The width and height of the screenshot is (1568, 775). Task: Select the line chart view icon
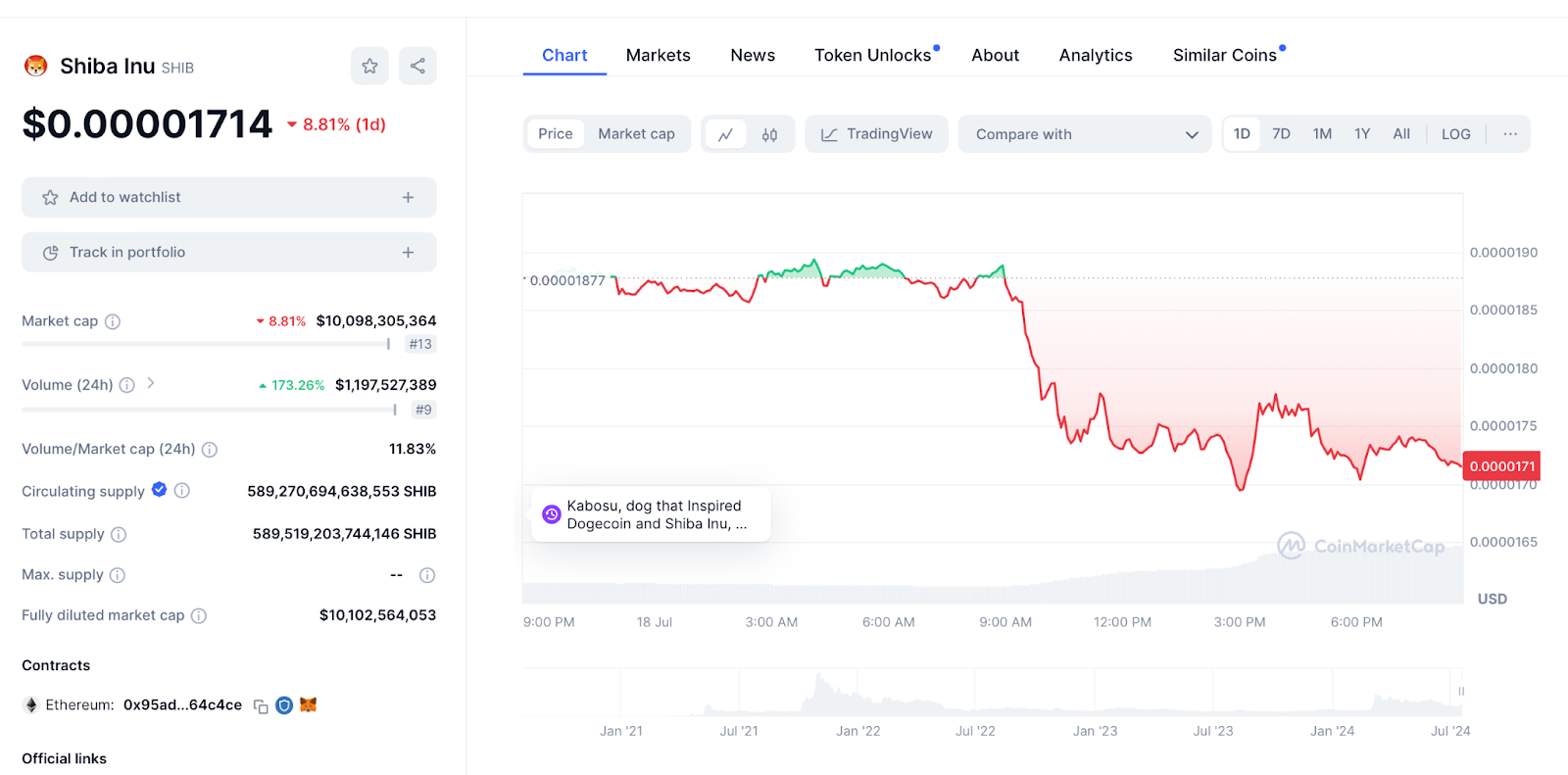(725, 134)
